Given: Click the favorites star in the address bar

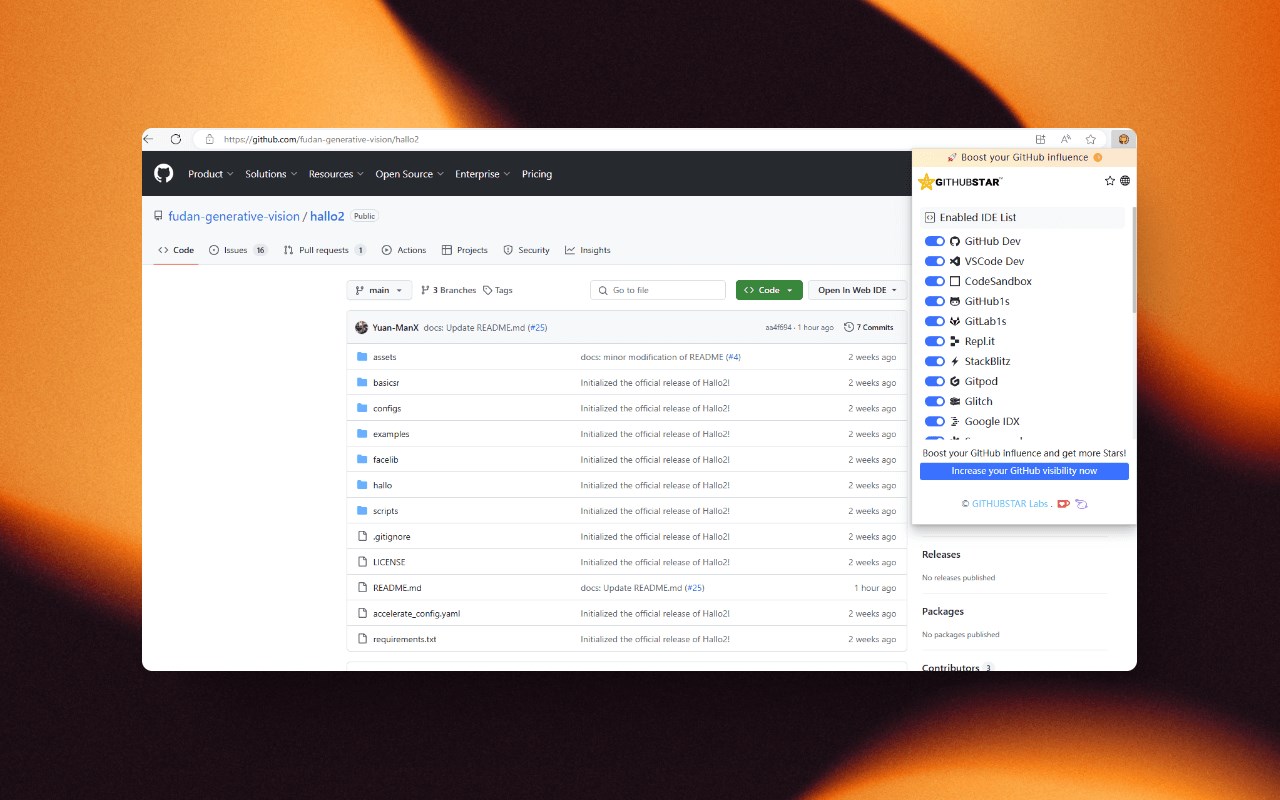Looking at the screenshot, I should coord(1091,139).
